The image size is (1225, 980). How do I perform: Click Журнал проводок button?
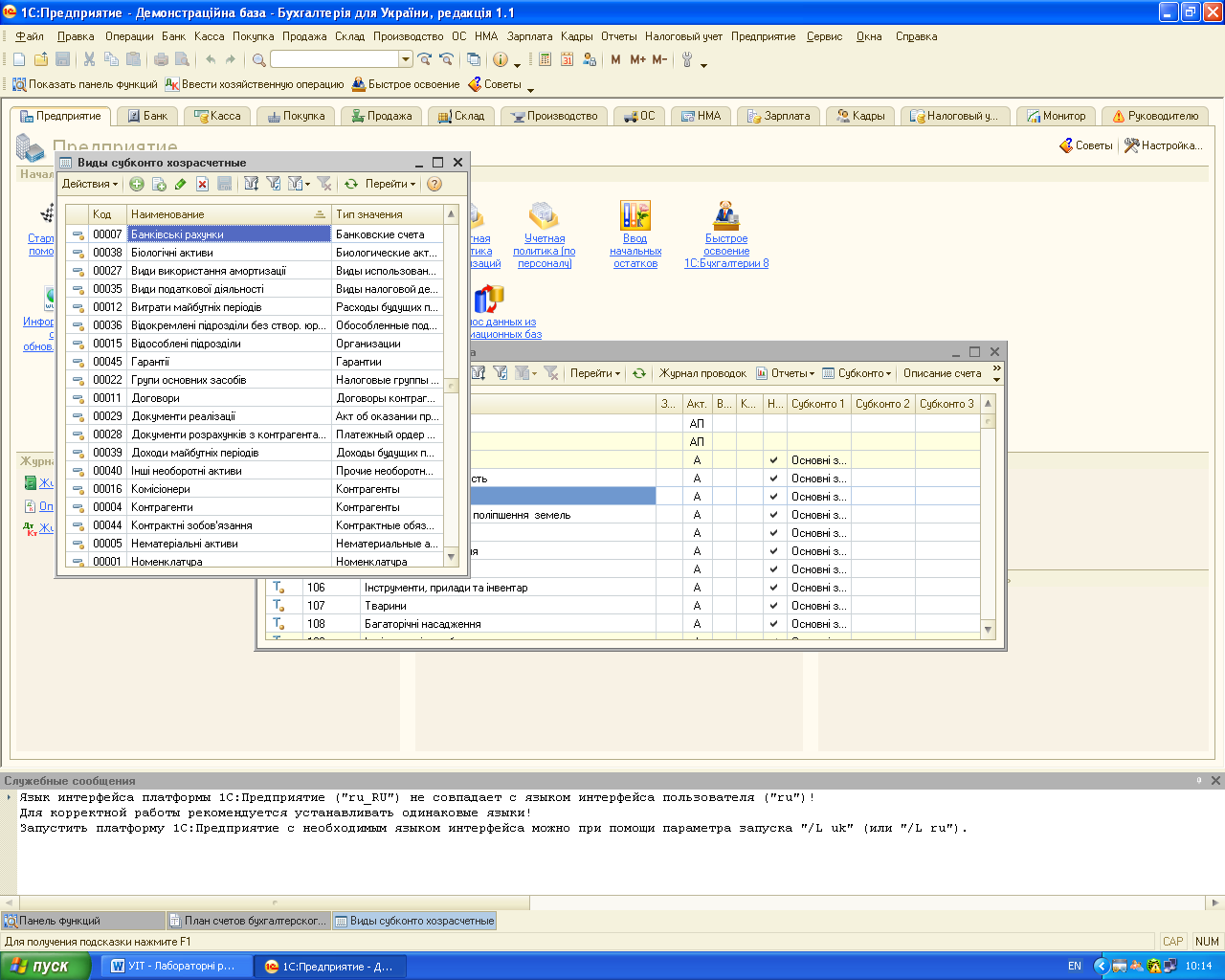tap(702, 373)
